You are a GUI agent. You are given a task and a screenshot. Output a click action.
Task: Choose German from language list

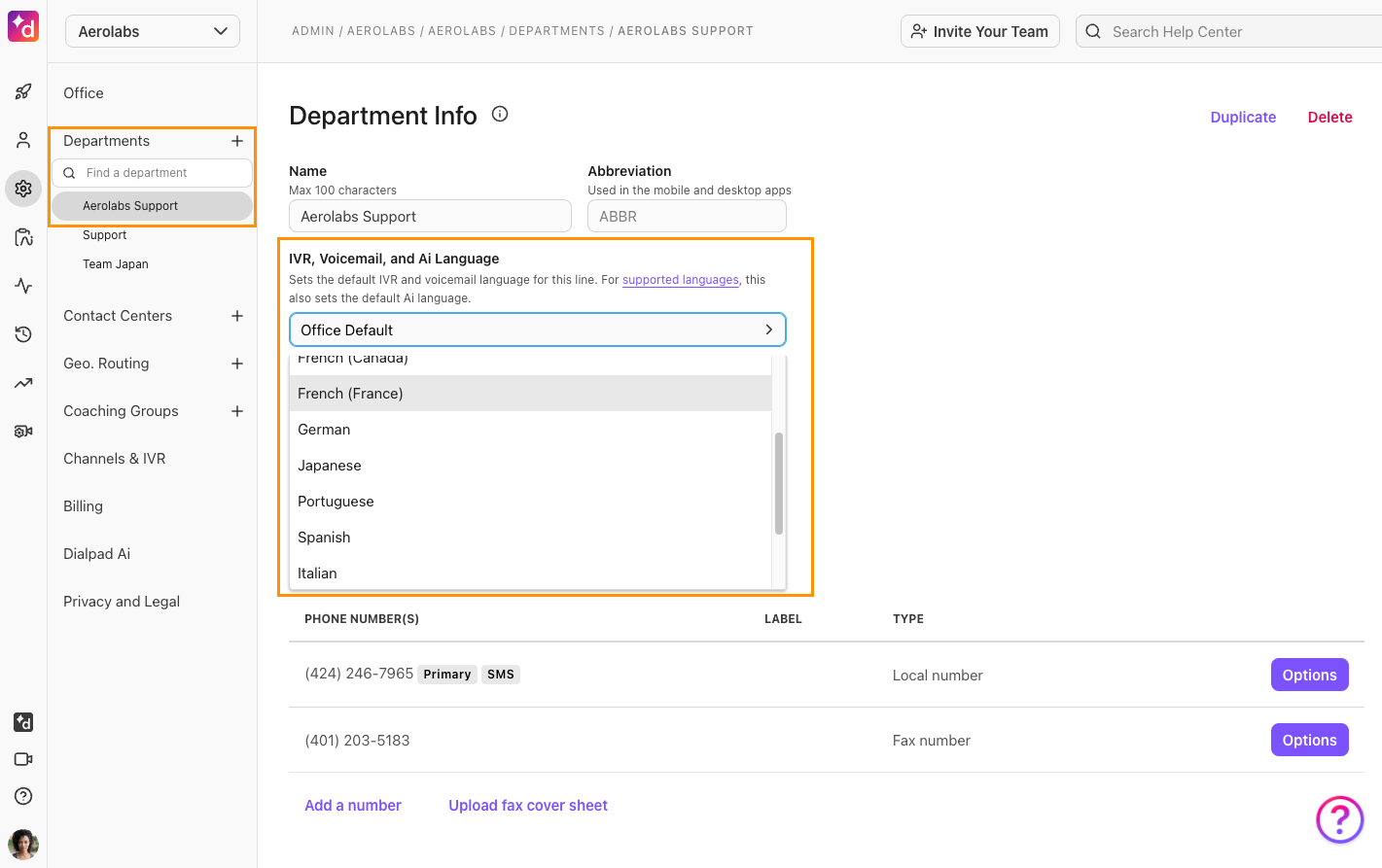[531, 430]
